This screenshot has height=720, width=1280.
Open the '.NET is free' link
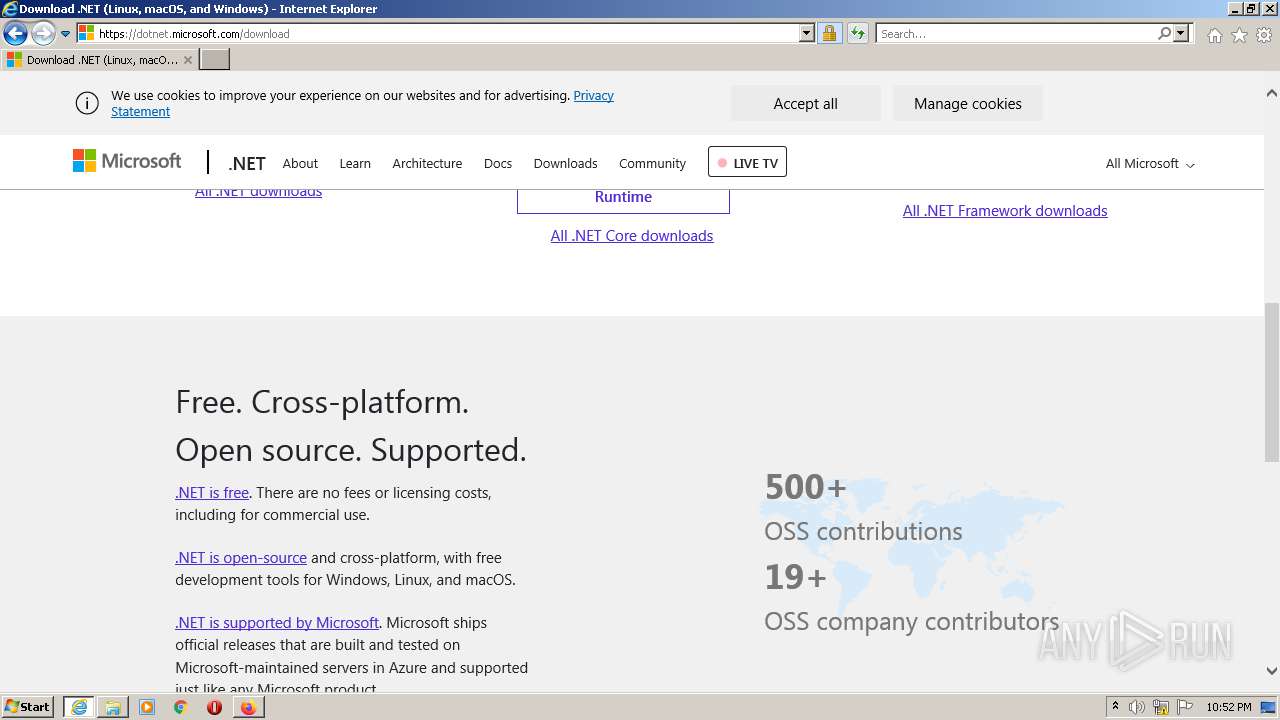coord(212,493)
